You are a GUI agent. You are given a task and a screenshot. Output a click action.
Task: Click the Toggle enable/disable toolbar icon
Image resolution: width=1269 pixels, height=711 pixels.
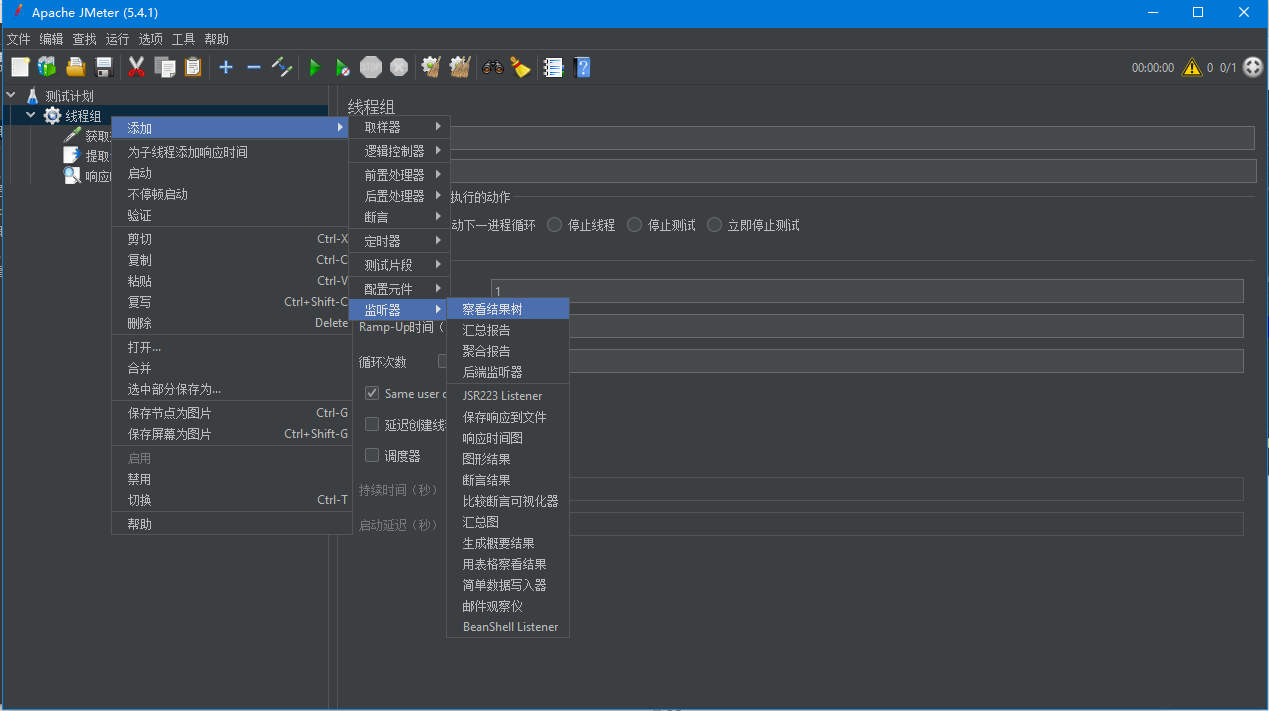pyautogui.click(x=282, y=67)
